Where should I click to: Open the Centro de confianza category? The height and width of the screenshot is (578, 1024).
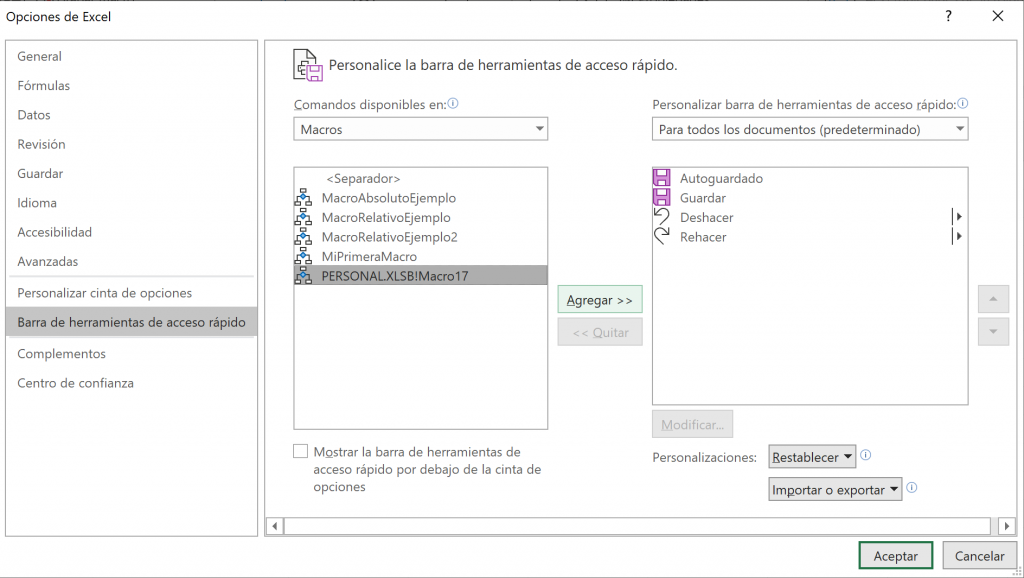pyautogui.click(x=131, y=383)
